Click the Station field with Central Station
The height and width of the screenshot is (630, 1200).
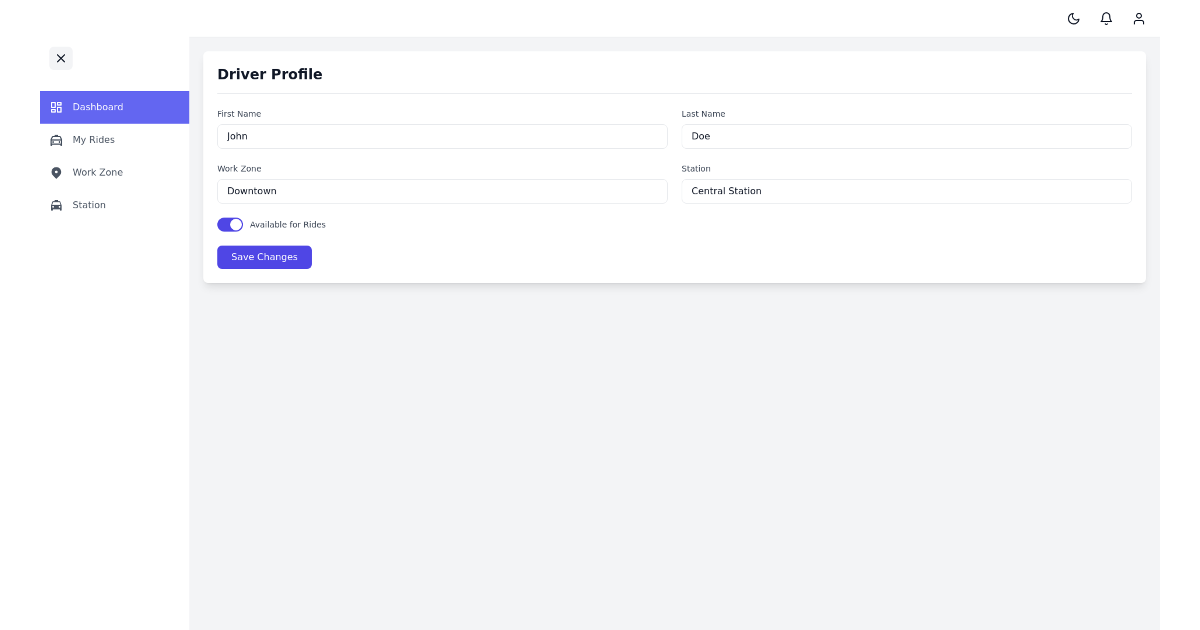[x=906, y=191]
